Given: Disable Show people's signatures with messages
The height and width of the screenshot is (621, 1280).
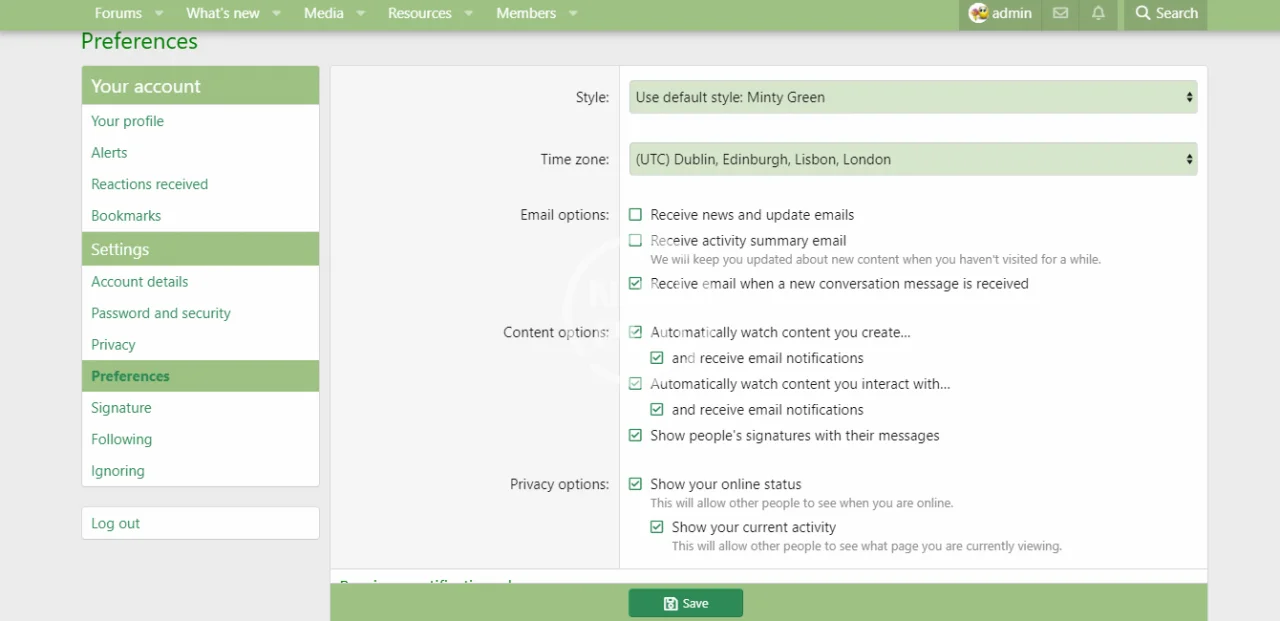Looking at the screenshot, I should coord(635,436).
